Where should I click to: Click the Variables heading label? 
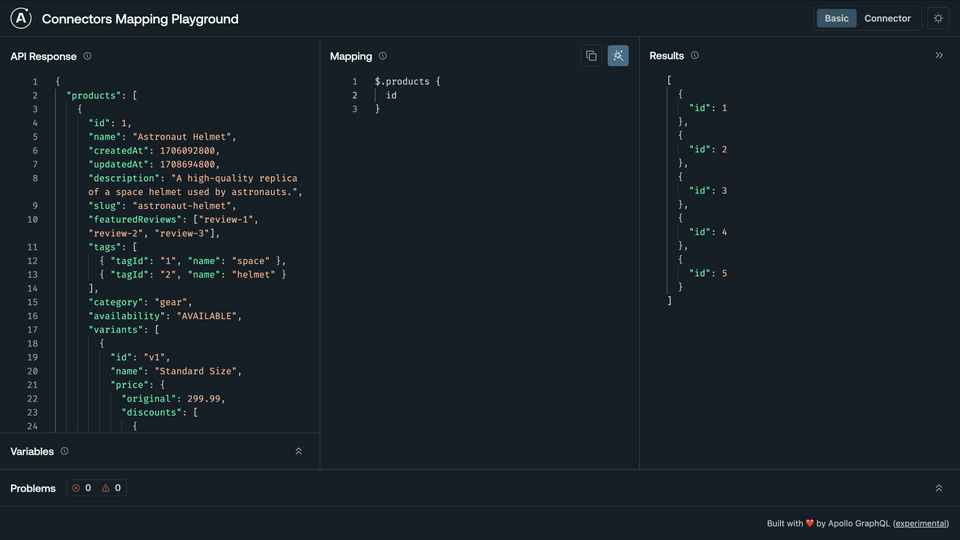coord(32,452)
